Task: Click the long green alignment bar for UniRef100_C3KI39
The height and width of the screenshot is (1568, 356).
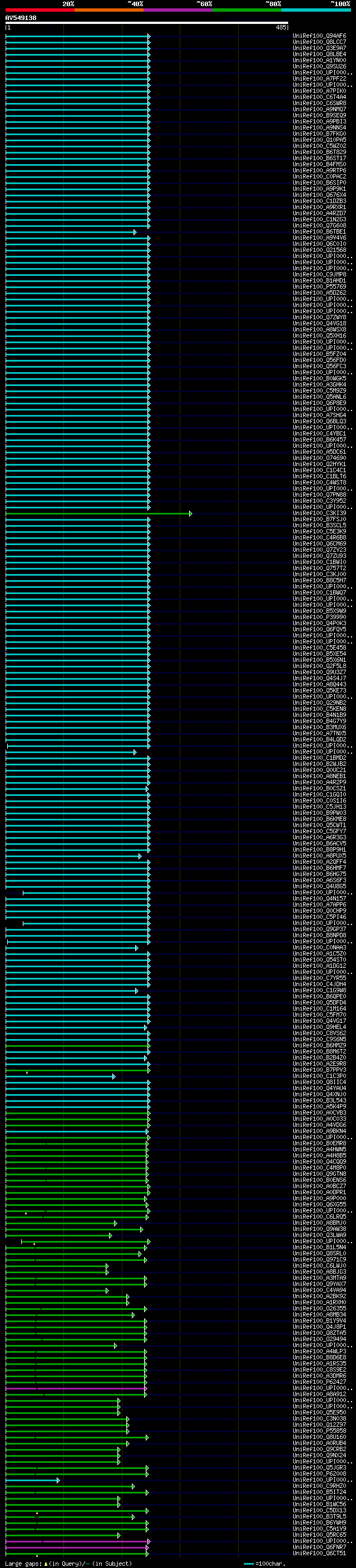Action: pos(98,514)
